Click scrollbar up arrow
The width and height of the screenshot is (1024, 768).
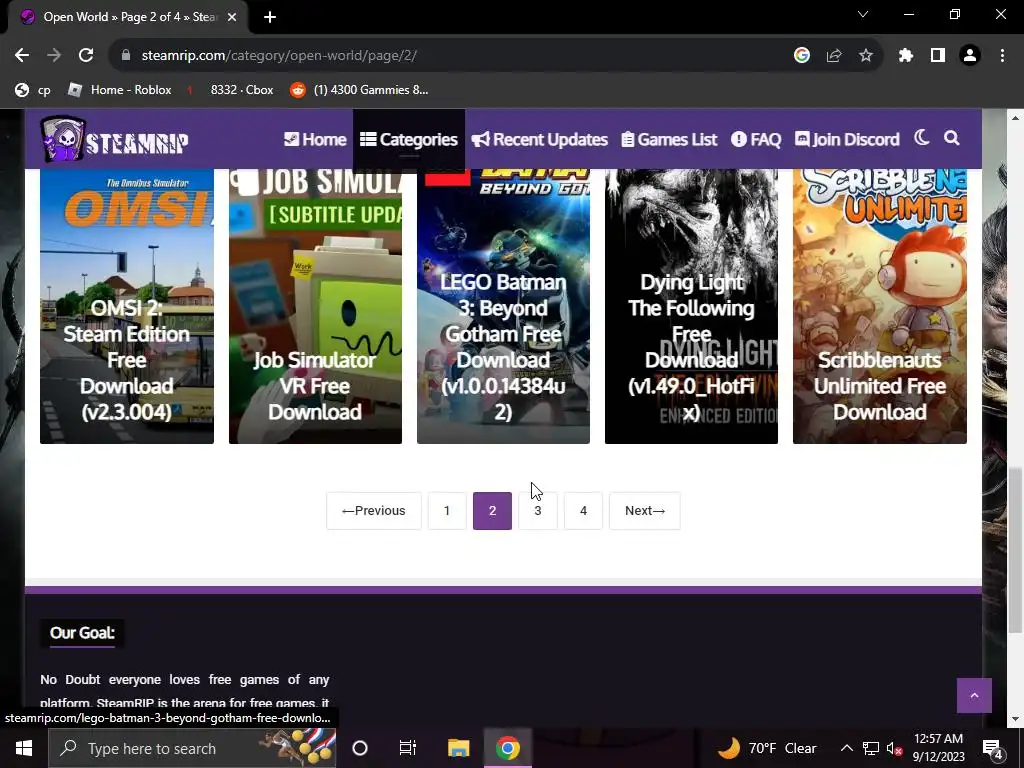(1015, 118)
